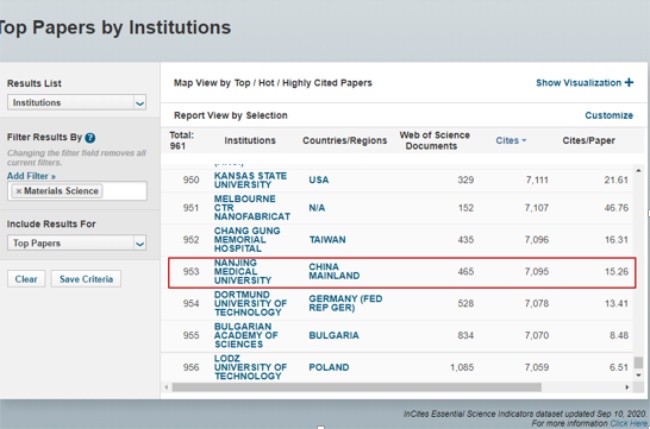This screenshot has height=429, width=650.
Task: Open Nanjing Medical University link
Action: pos(243,271)
